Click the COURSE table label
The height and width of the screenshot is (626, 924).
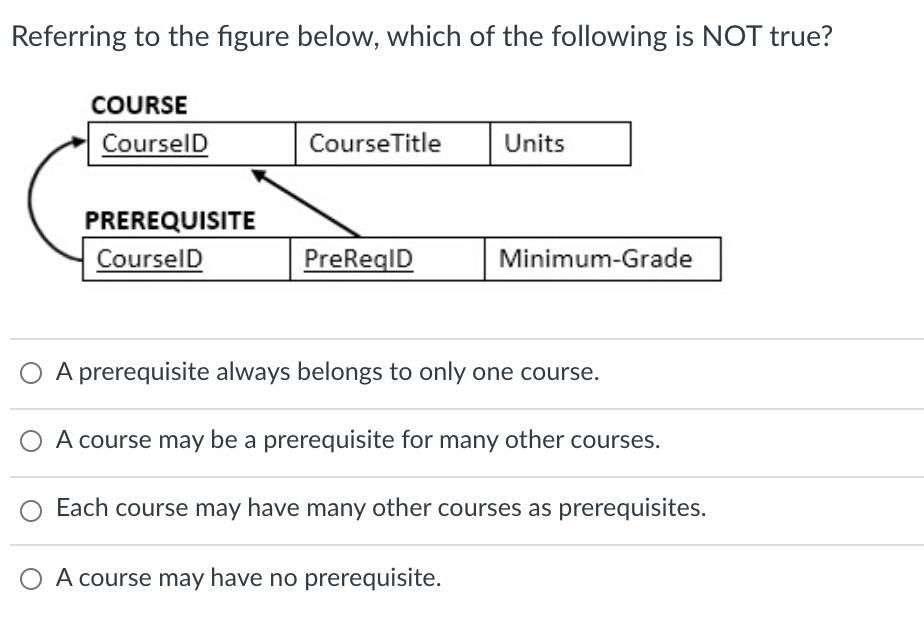click(139, 105)
